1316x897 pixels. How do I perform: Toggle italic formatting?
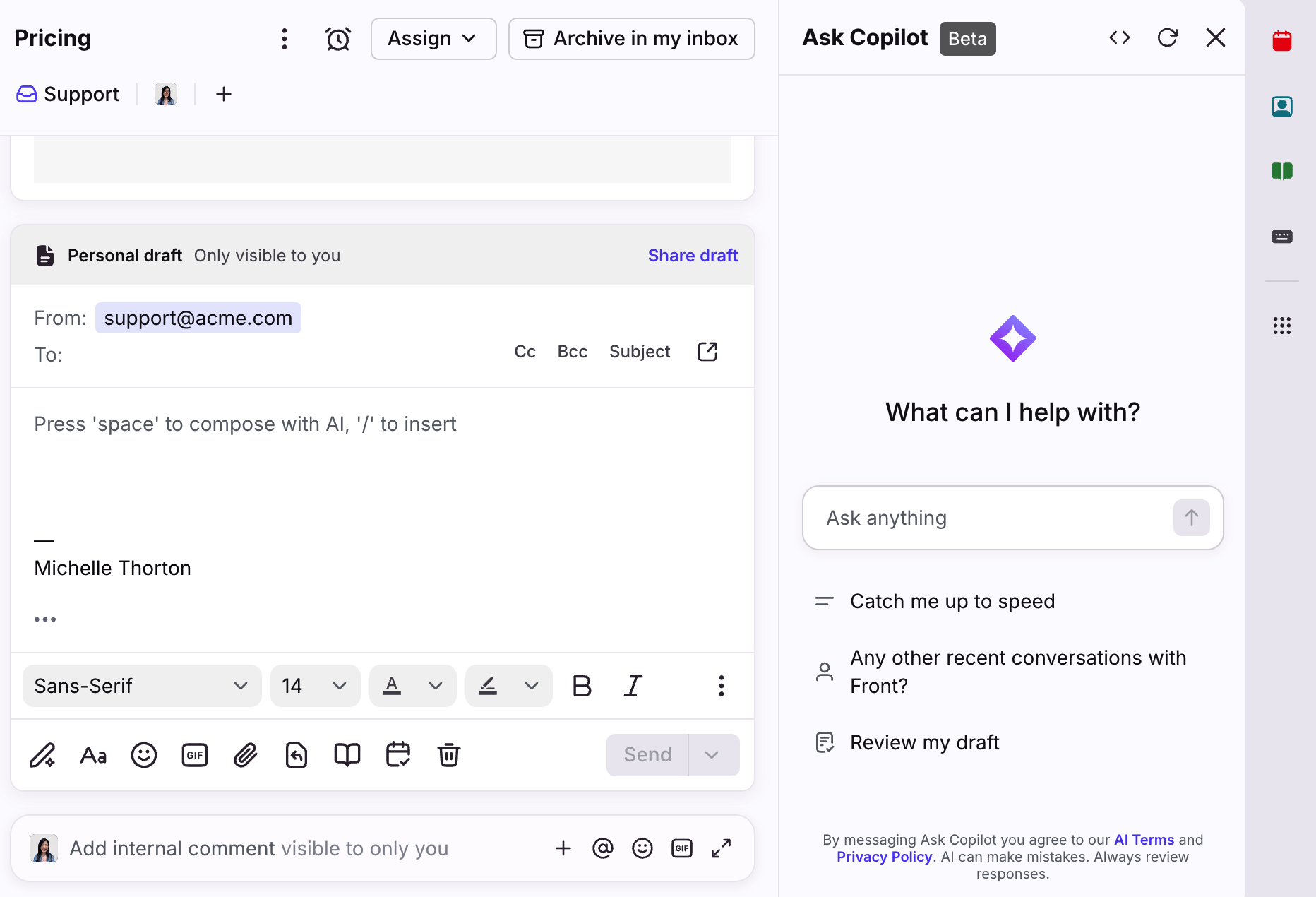click(633, 686)
